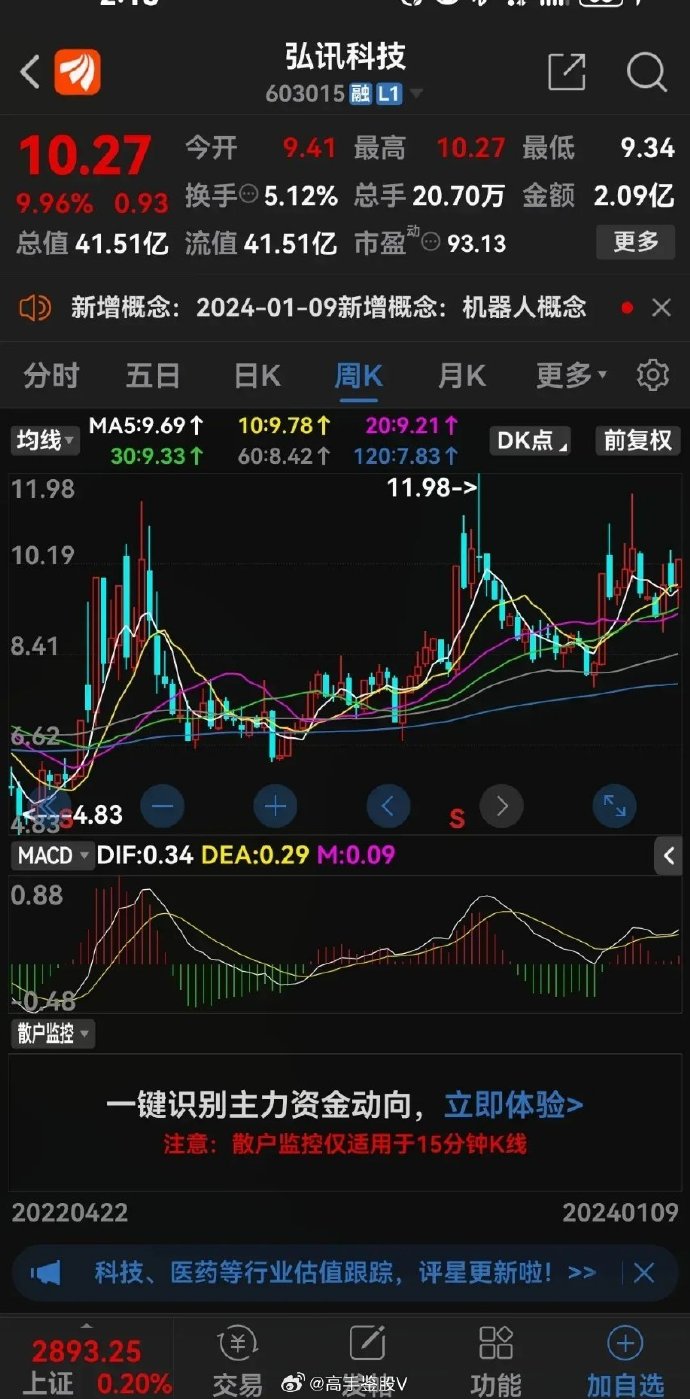
Task: Zoom out chart with minus button
Action: pos(163,806)
